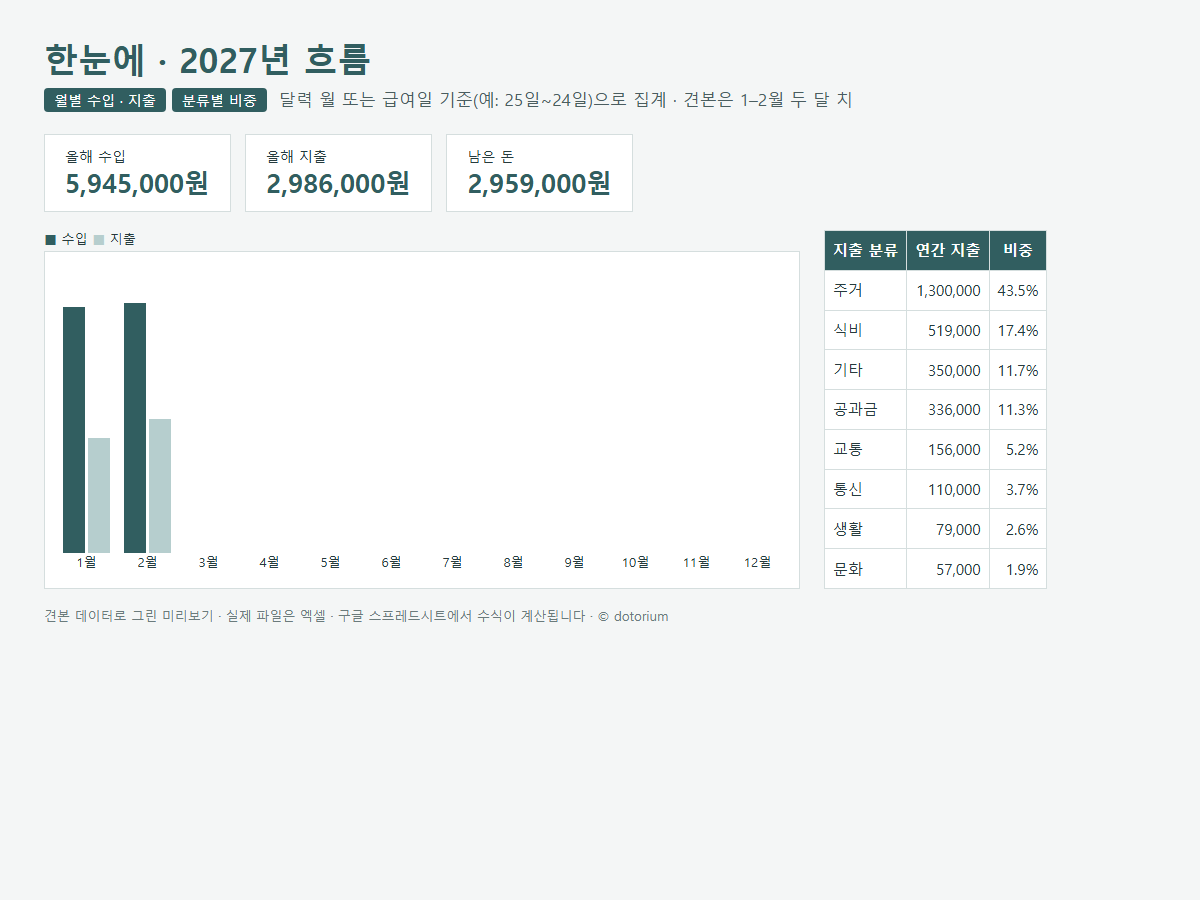
Task: Click the 남은 돈 value 2,959,000원
Action: [x=539, y=184]
